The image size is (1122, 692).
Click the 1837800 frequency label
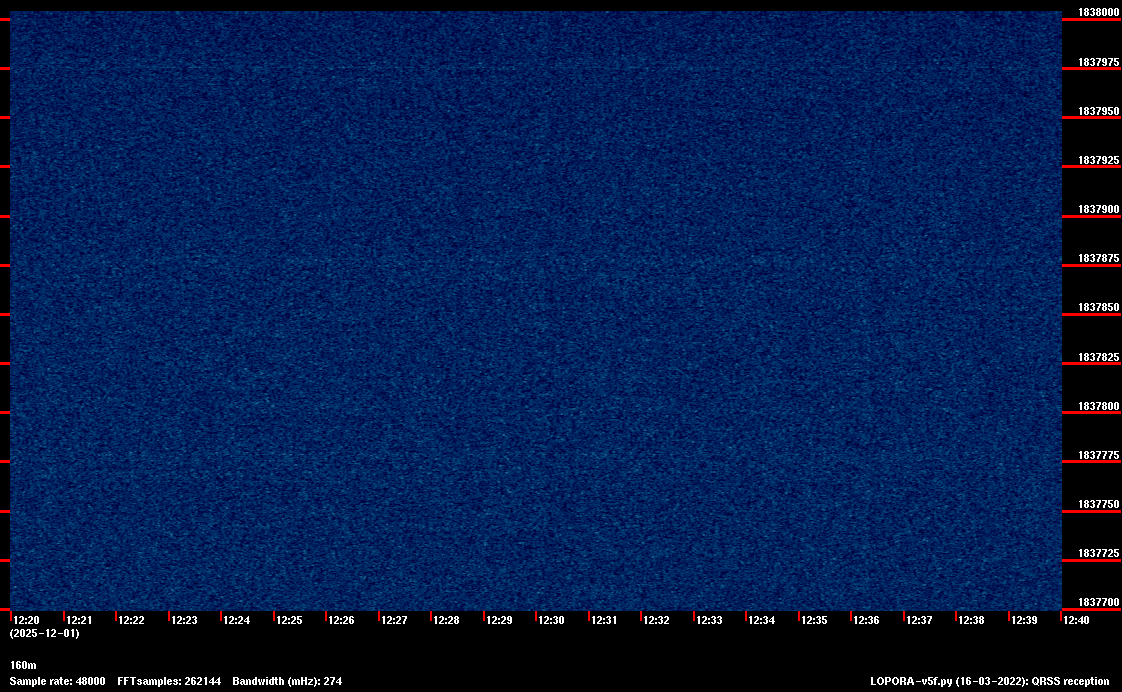[x=1098, y=406]
